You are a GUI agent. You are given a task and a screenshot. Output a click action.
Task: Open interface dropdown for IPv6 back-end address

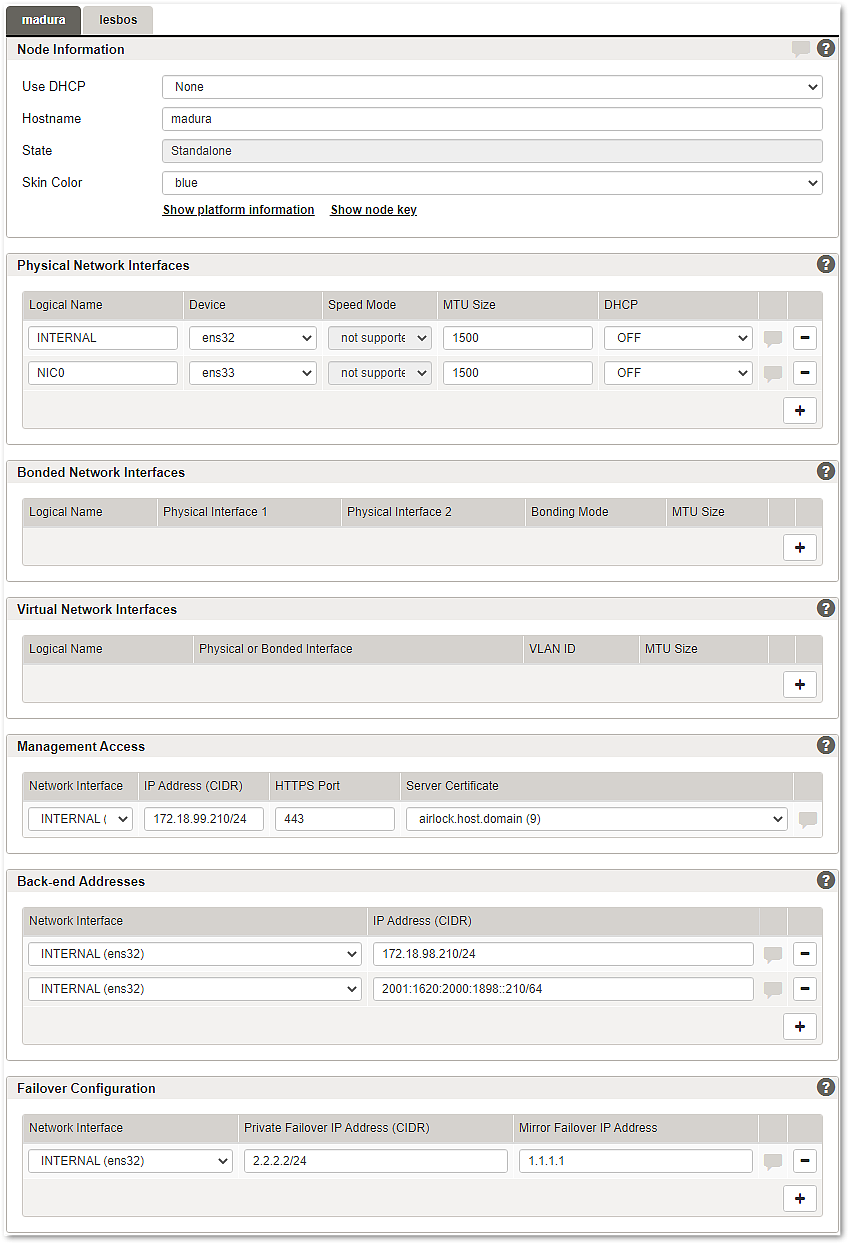(x=195, y=989)
